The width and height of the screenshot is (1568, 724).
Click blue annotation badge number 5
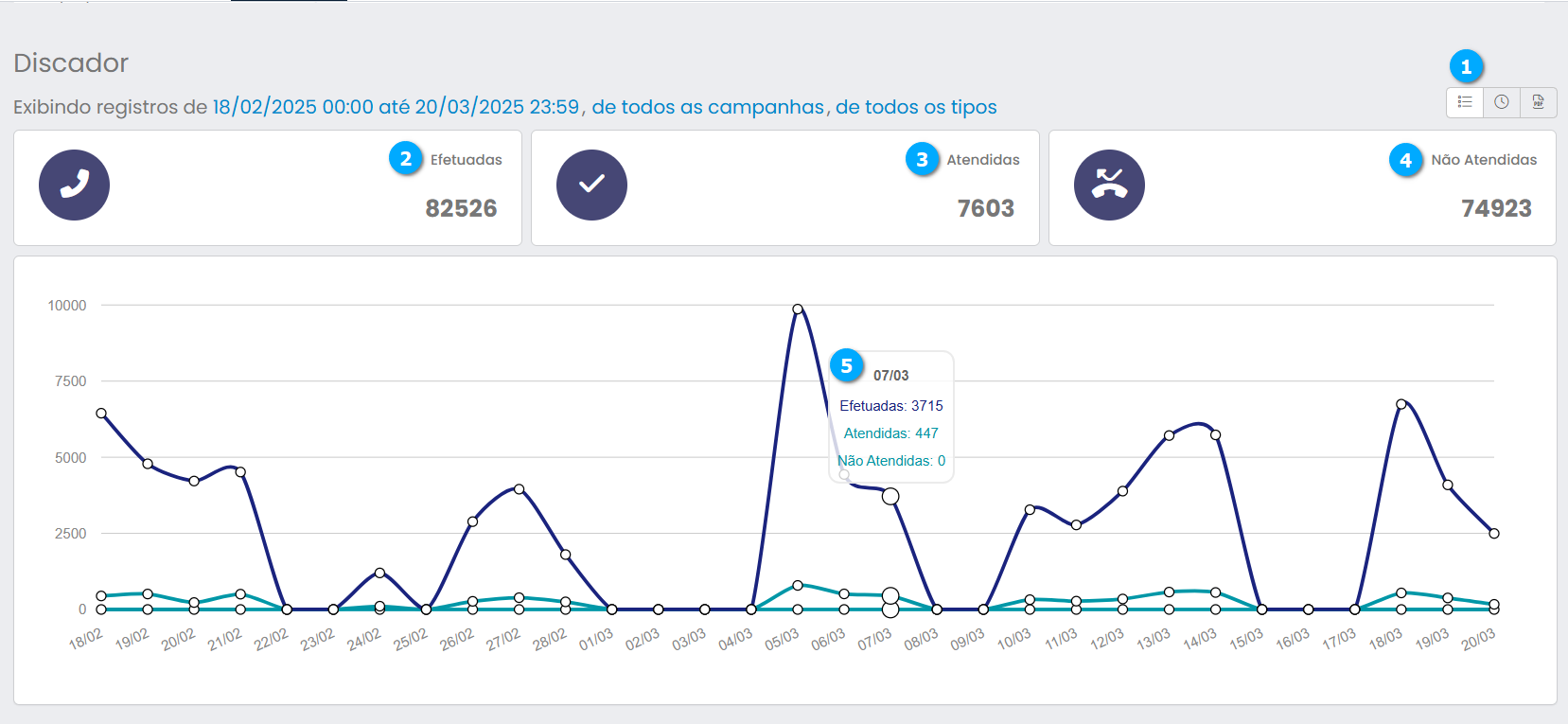point(846,366)
